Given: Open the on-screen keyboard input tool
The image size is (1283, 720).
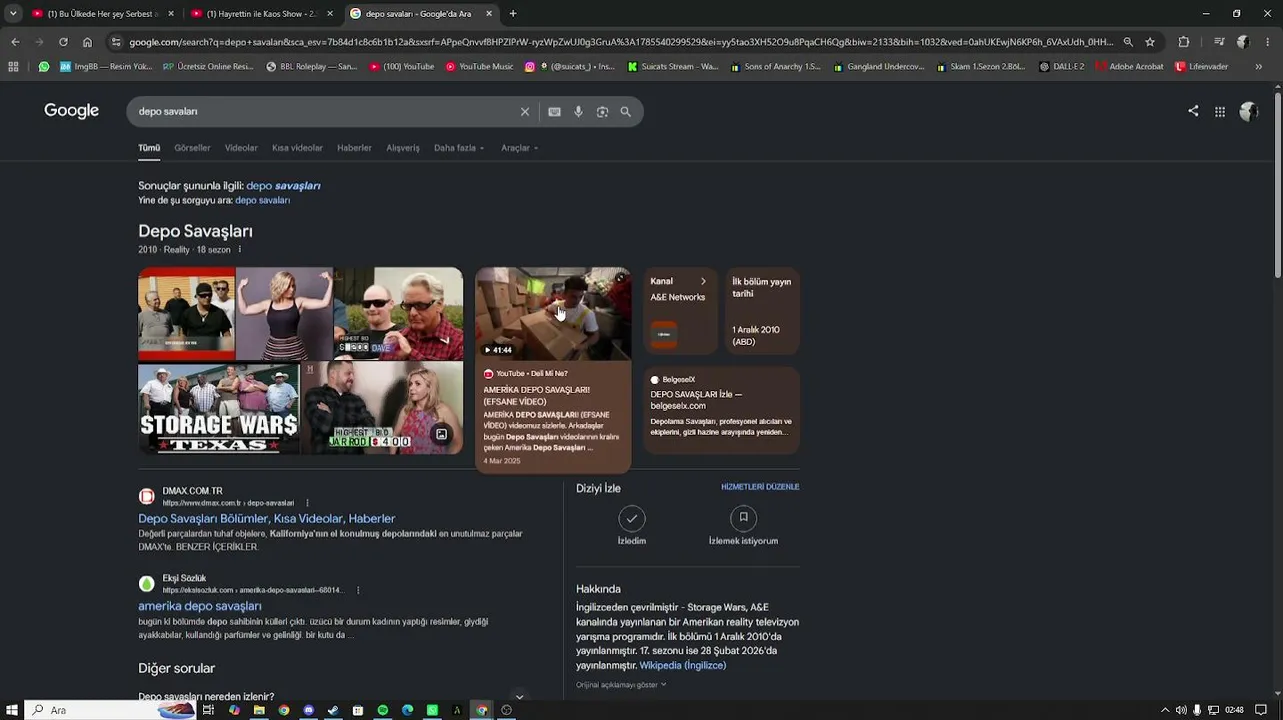Looking at the screenshot, I should [x=554, y=112].
